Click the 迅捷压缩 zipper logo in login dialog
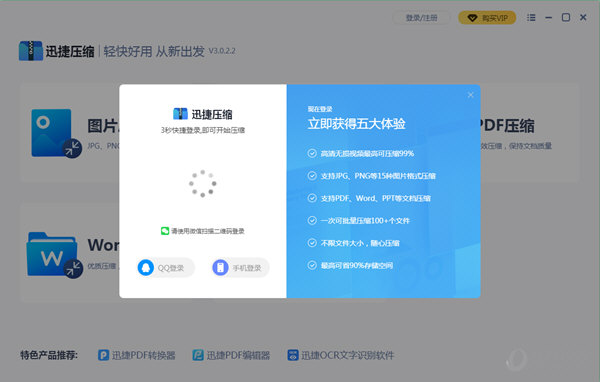 point(180,114)
